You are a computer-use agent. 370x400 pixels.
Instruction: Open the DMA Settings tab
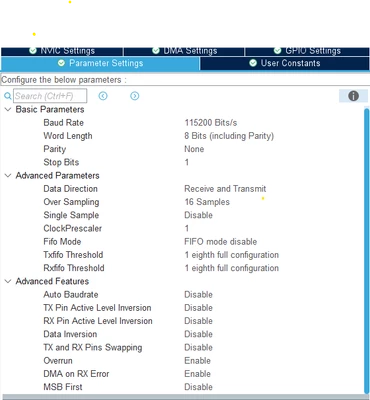(184, 51)
